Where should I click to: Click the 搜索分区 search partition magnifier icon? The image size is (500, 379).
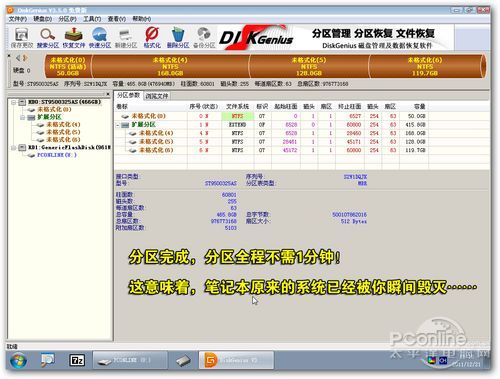[x=47, y=38]
